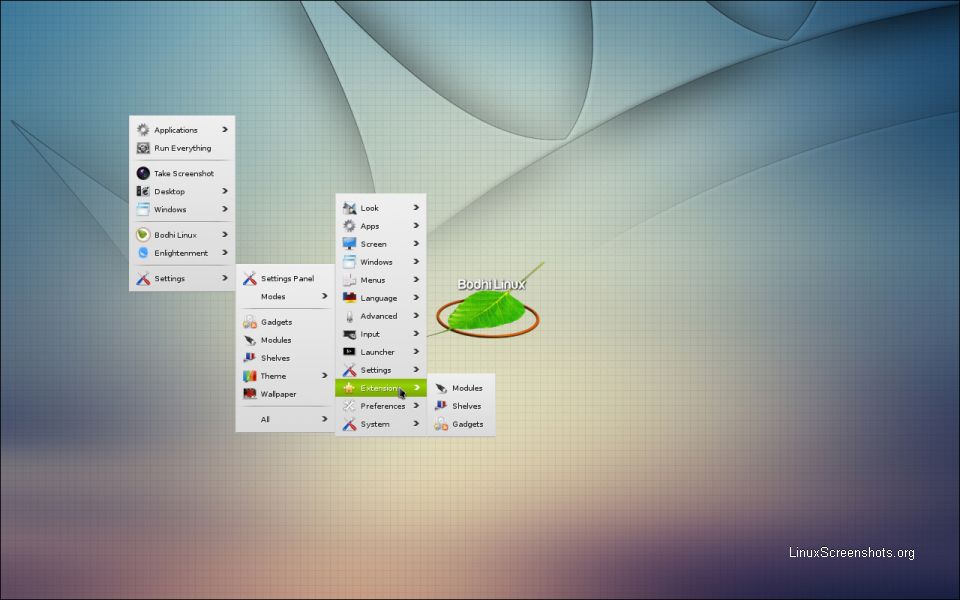Choose the Input menu entry
This screenshot has height=600, width=960.
370,334
